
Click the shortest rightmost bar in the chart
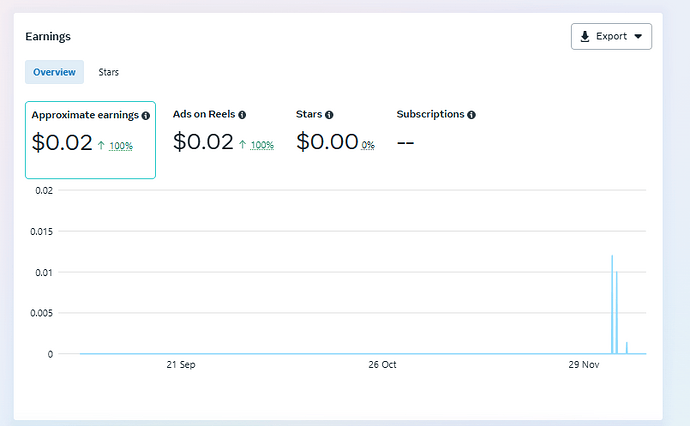click(627, 348)
